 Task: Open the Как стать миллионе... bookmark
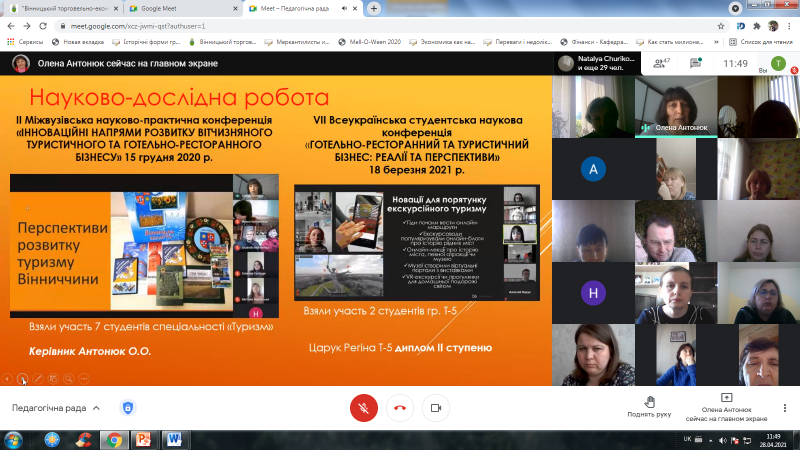670,42
